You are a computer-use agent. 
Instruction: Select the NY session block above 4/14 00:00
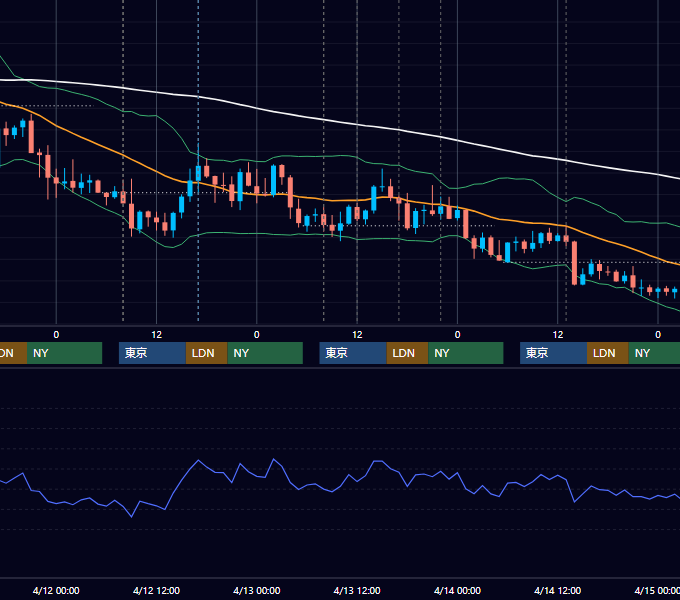point(465,353)
